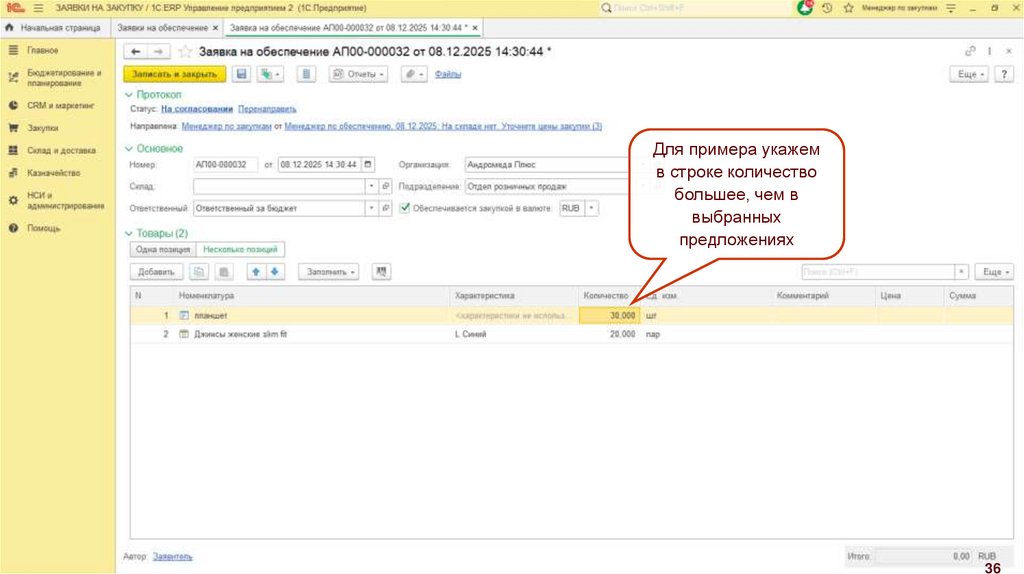
Task: Open the 'Отчеты' dropdown
Action: point(359,74)
